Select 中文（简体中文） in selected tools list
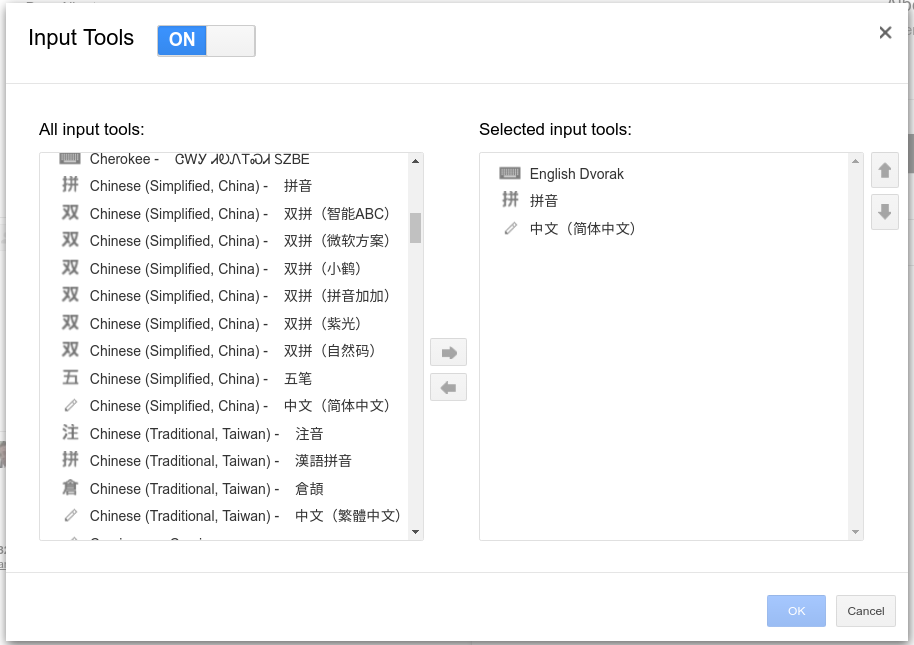914x645 pixels. click(x=582, y=229)
